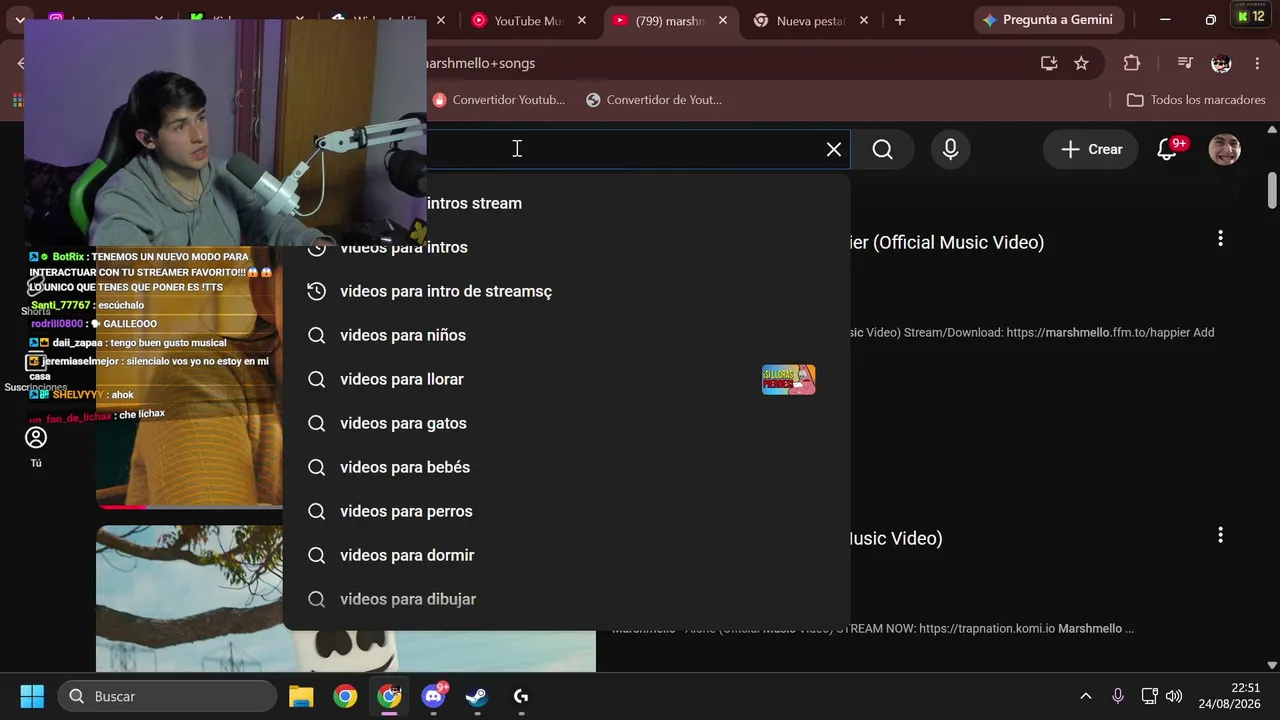Select suggestion "videos para bebés"
This screenshot has height=720, width=1280.
click(x=566, y=467)
